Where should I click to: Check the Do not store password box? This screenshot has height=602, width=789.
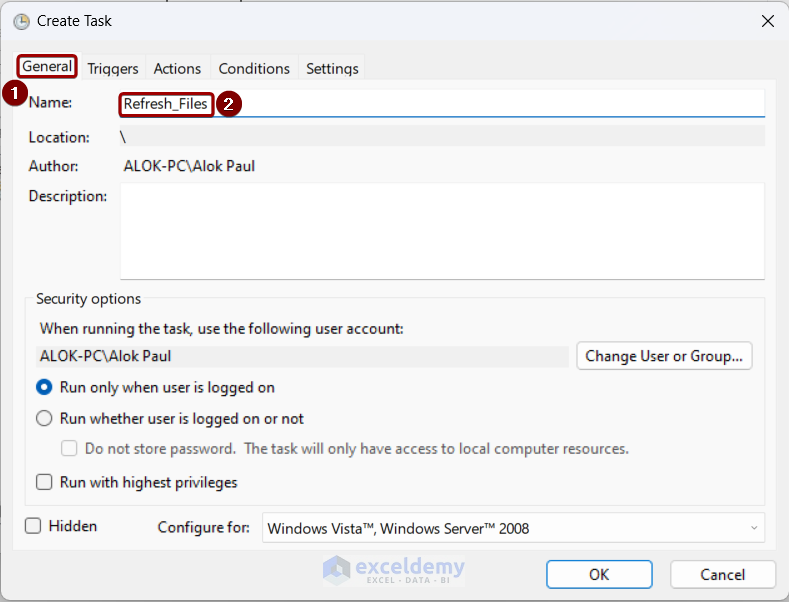point(69,449)
